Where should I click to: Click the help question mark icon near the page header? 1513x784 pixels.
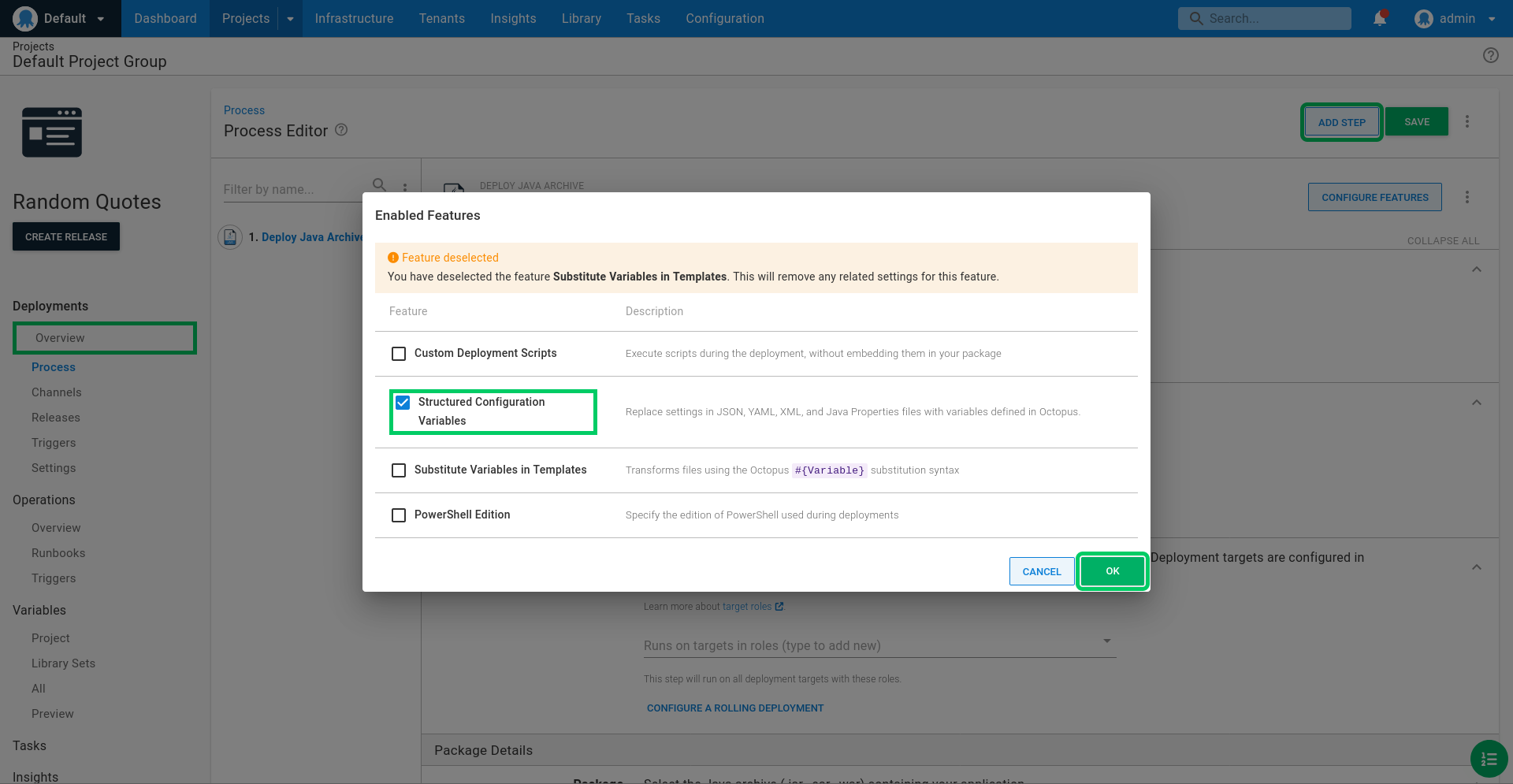tap(1491, 55)
